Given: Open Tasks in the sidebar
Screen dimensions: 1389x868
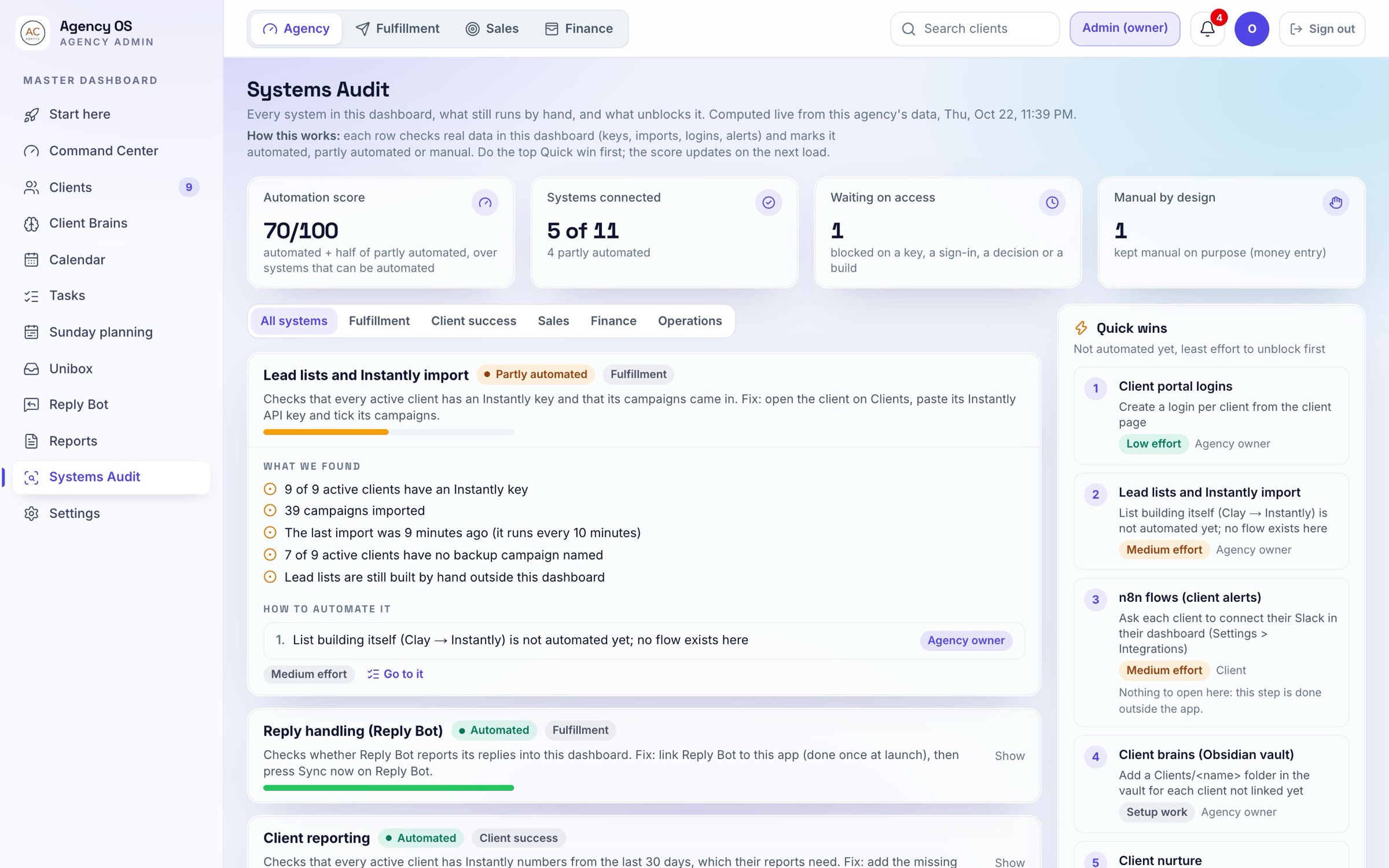Looking at the screenshot, I should (111, 296).
